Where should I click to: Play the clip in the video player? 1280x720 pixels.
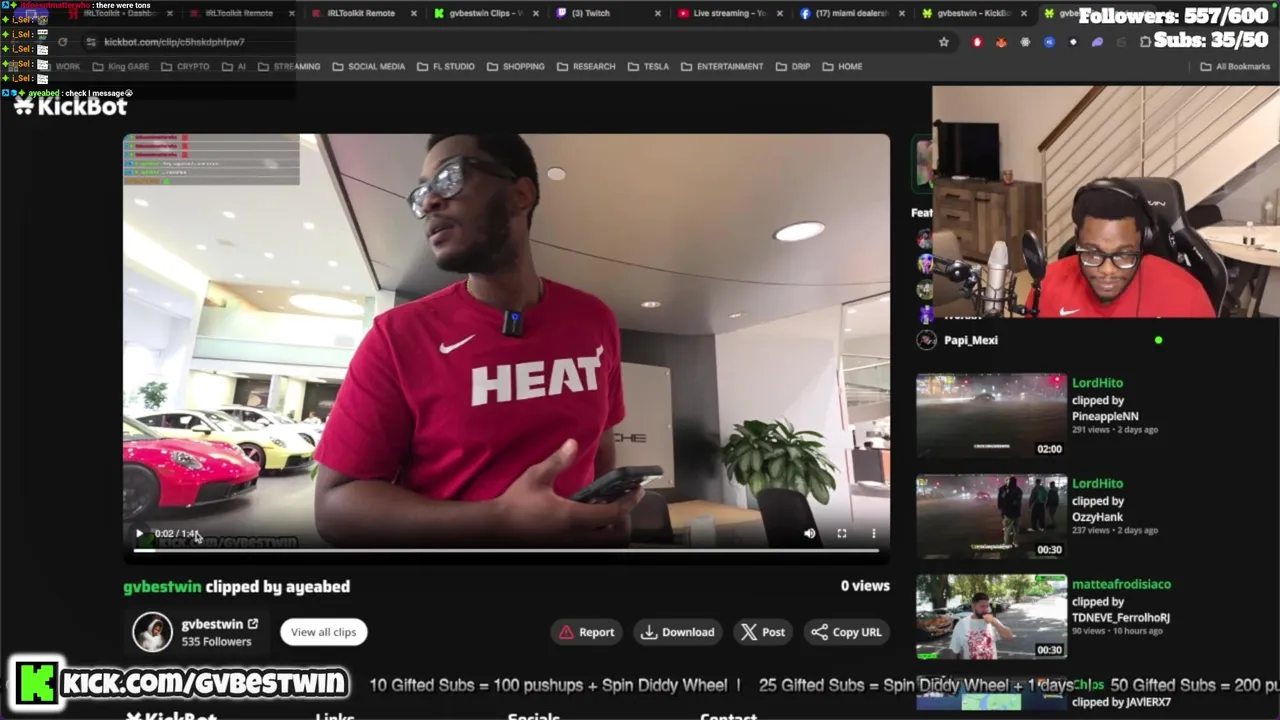coord(139,534)
